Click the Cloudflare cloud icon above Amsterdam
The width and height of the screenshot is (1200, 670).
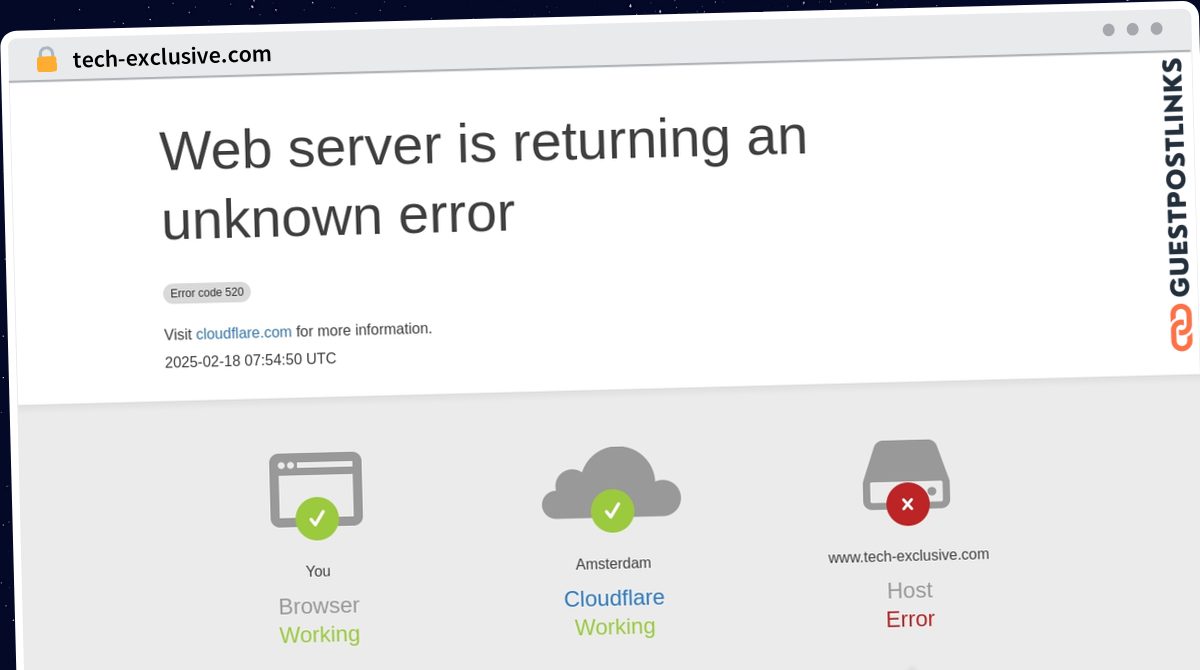611,489
